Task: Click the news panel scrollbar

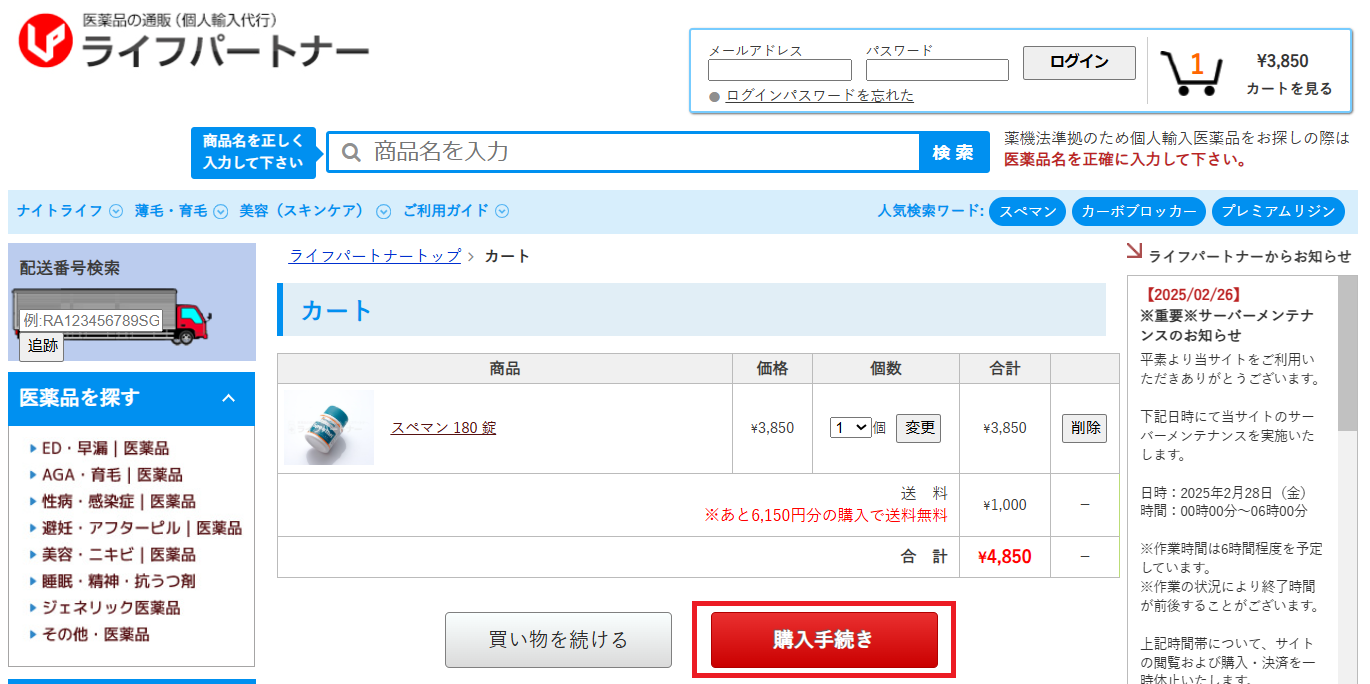Action: point(1348,352)
